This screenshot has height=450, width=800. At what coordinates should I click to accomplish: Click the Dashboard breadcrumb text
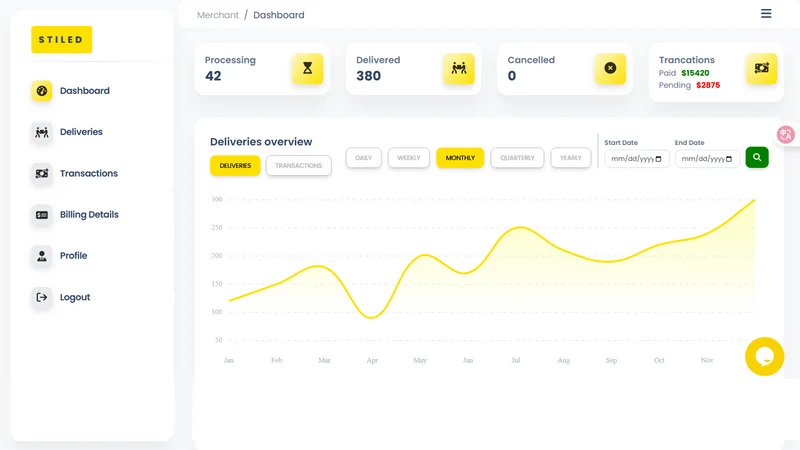click(x=279, y=15)
